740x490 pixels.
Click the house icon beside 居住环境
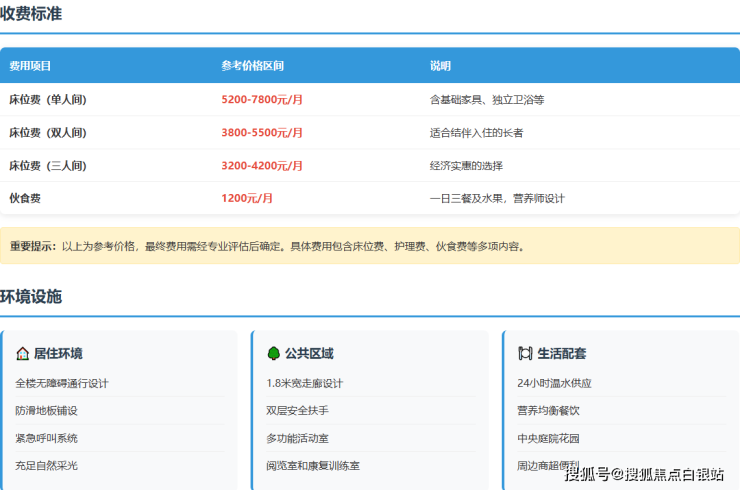pos(23,353)
